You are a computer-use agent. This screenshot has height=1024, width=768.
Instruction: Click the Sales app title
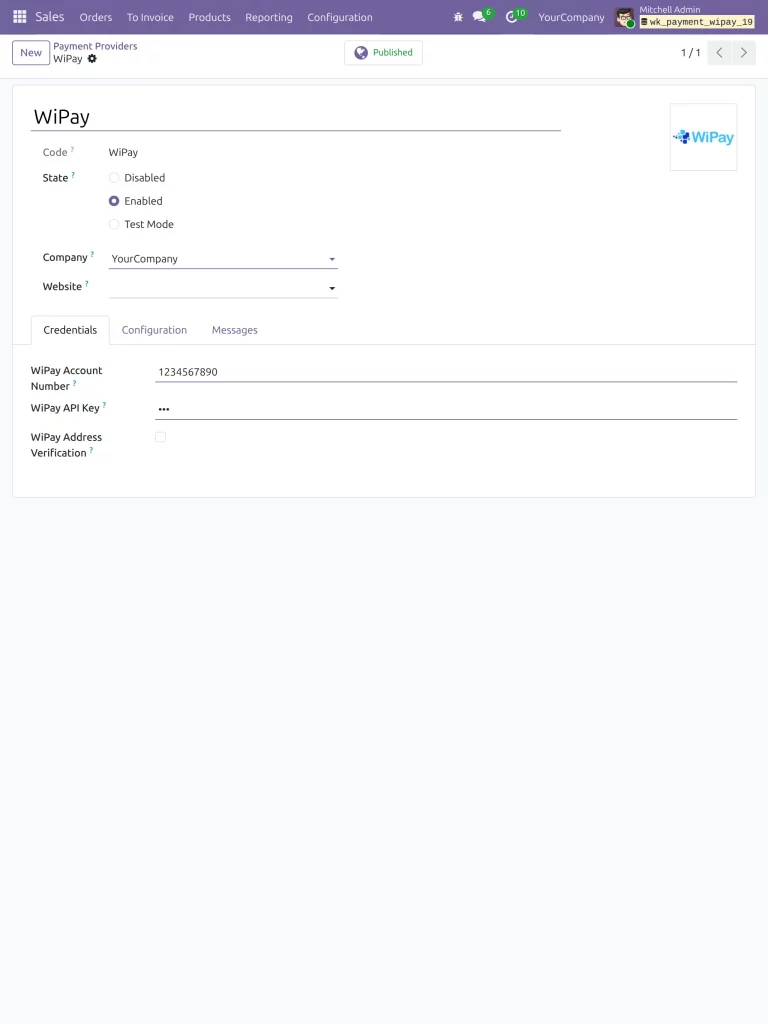50,17
